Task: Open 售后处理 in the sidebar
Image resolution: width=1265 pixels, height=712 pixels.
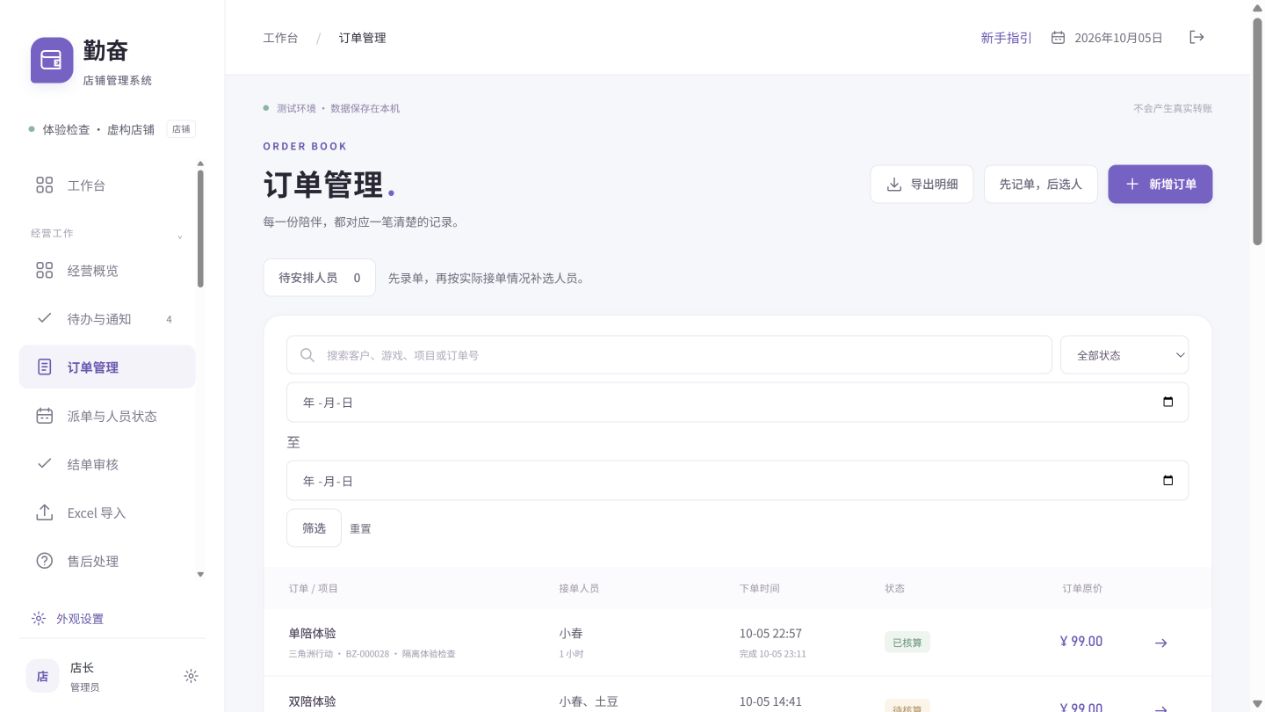Action: click(x=107, y=561)
